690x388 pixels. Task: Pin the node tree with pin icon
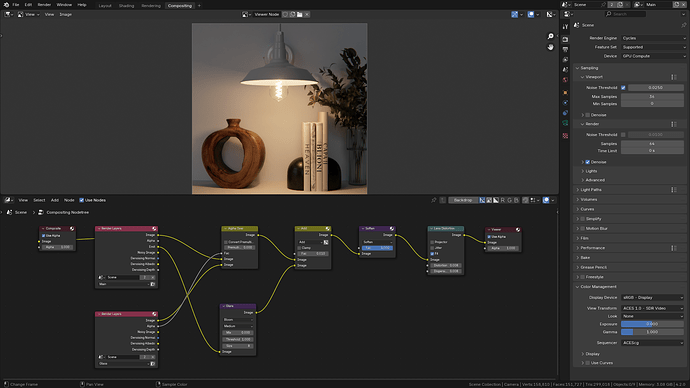coord(433,200)
